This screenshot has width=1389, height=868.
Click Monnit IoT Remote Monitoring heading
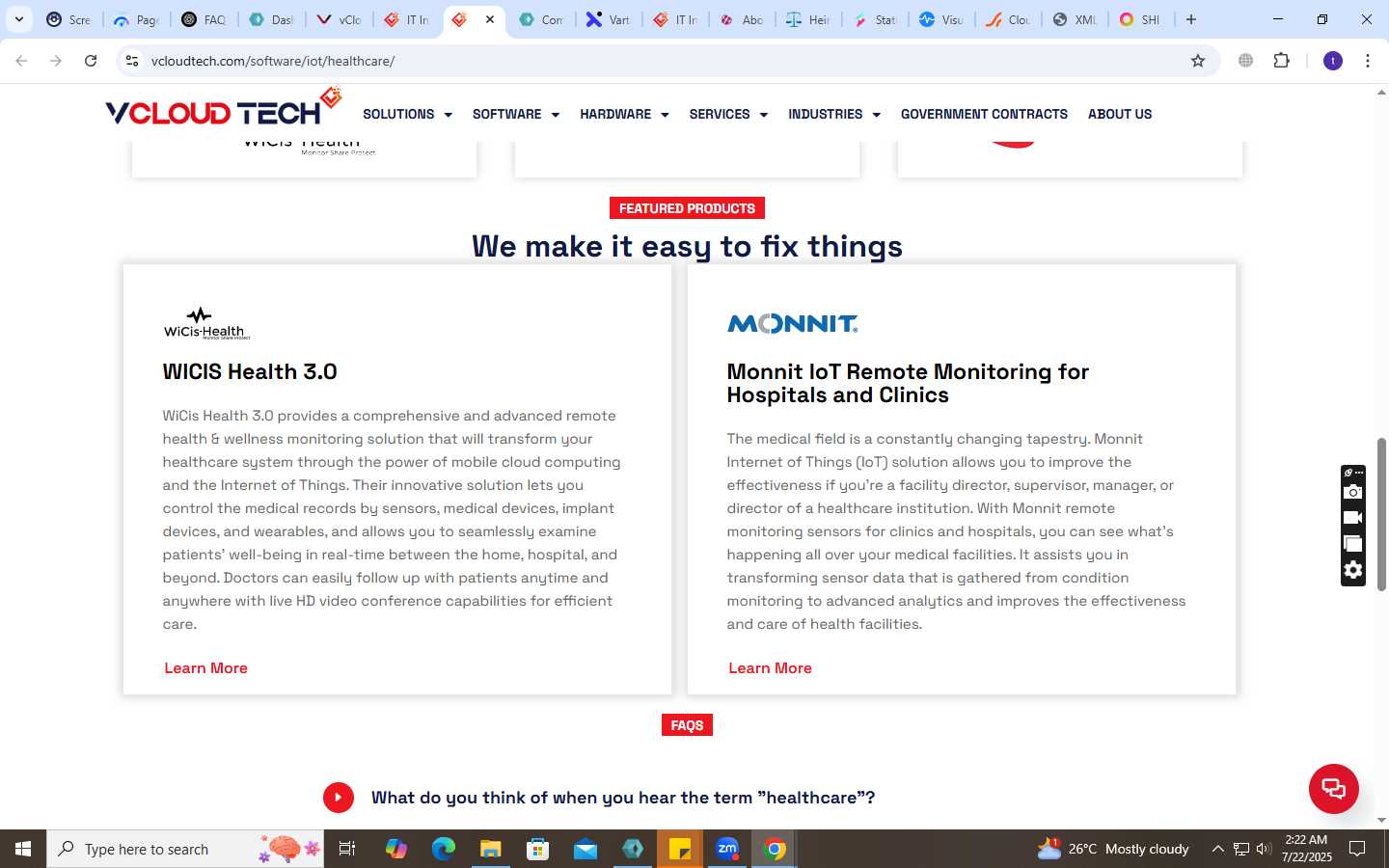[908, 384]
